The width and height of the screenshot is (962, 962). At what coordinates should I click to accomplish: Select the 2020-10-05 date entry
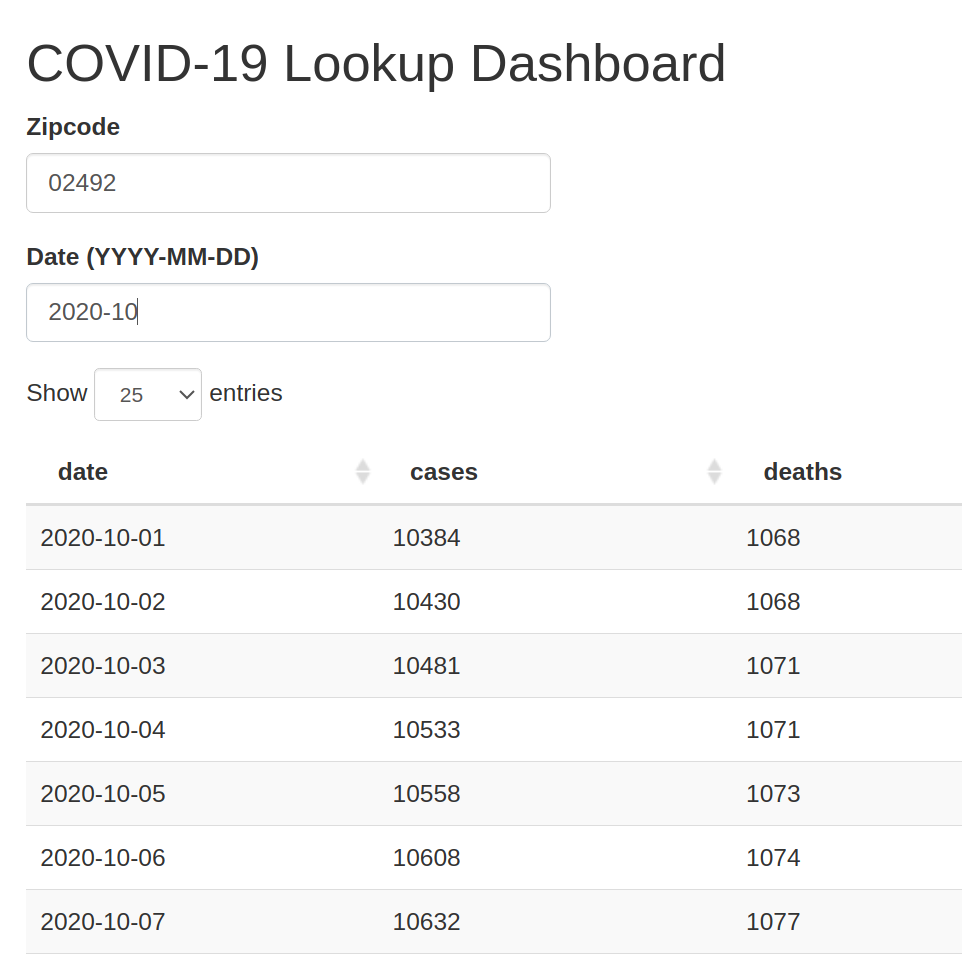(103, 794)
